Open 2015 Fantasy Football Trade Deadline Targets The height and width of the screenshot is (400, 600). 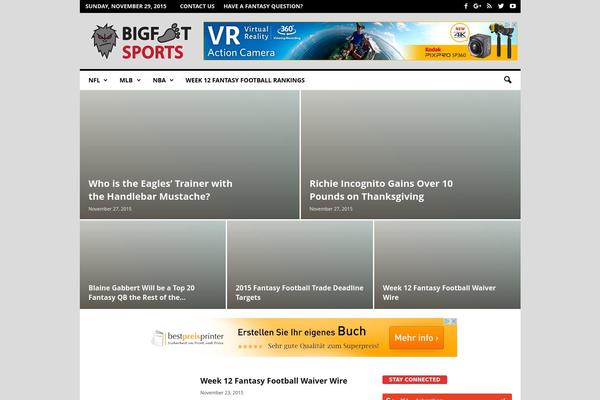pos(299,292)
